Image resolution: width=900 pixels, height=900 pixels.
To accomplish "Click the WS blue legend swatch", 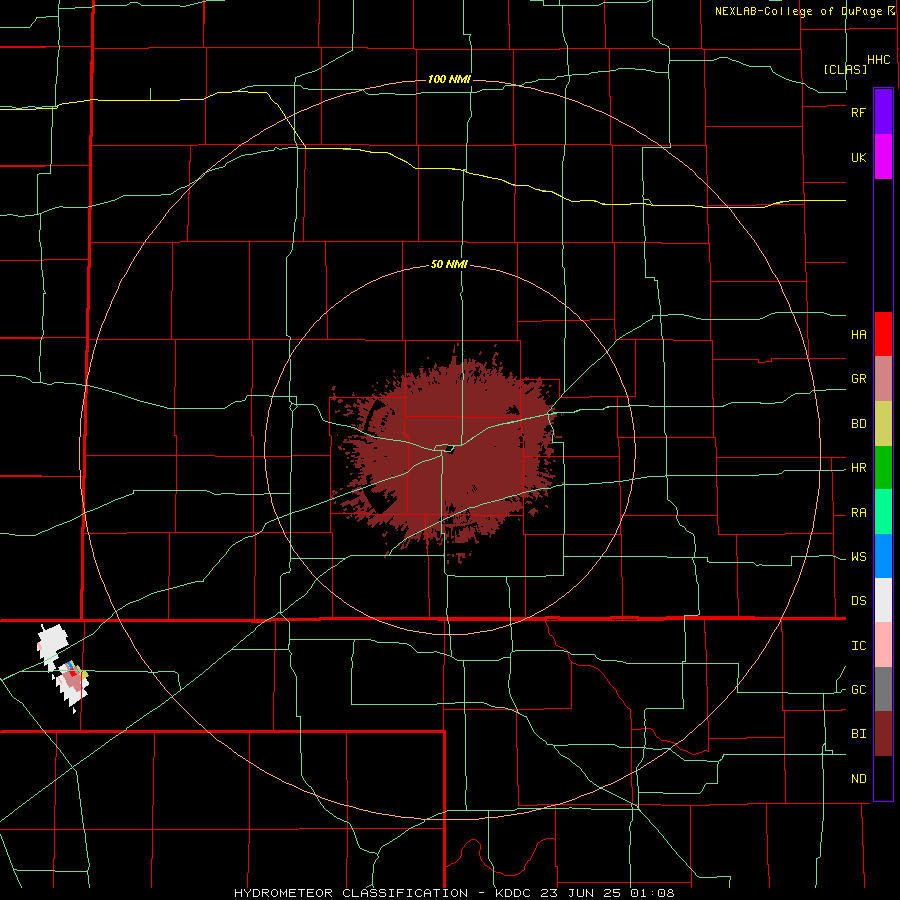I will (x=883, y=556).
